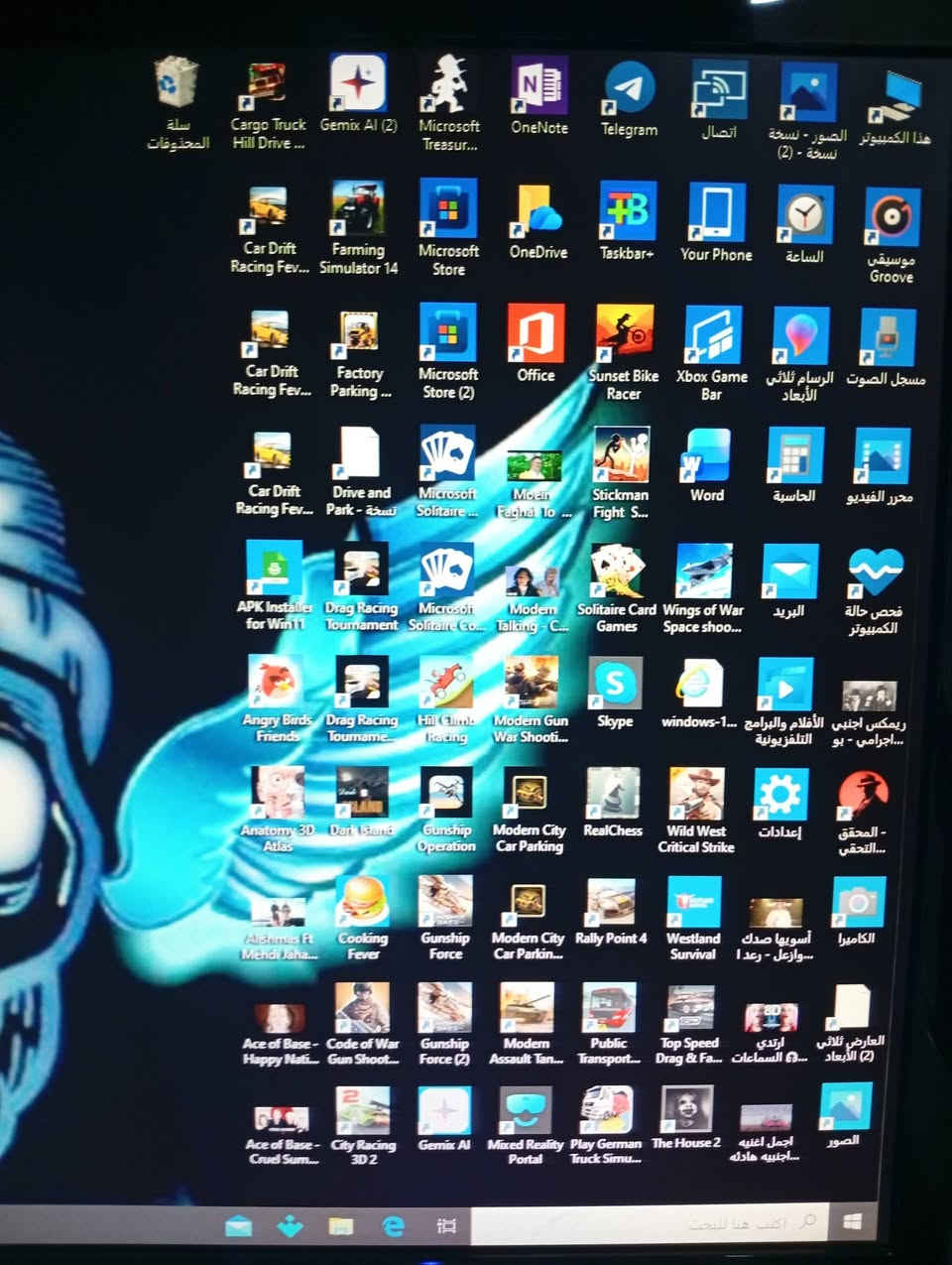The height and width of the screenshot is (1265, 952).
Task: Open File Explorer from the taskbar
Action: tap(341, 1226)
